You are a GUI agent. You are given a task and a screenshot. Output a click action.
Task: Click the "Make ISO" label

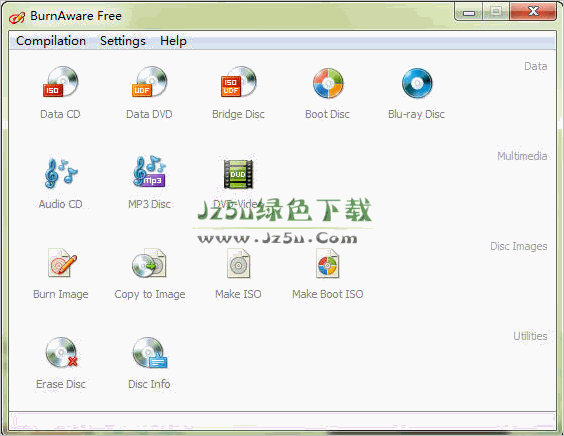tap(238, 294)
